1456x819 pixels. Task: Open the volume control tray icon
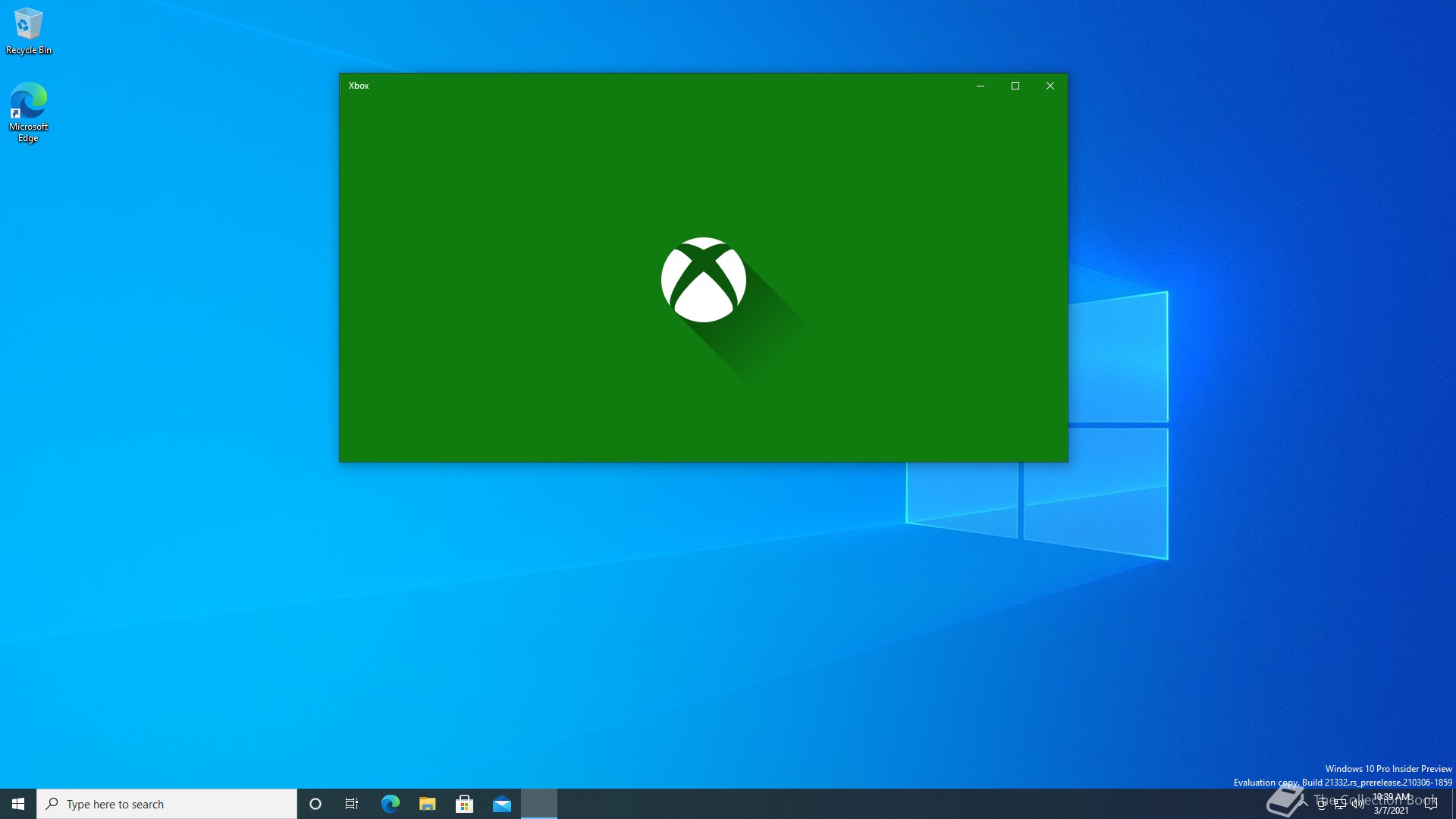(x=1358, y=804)
